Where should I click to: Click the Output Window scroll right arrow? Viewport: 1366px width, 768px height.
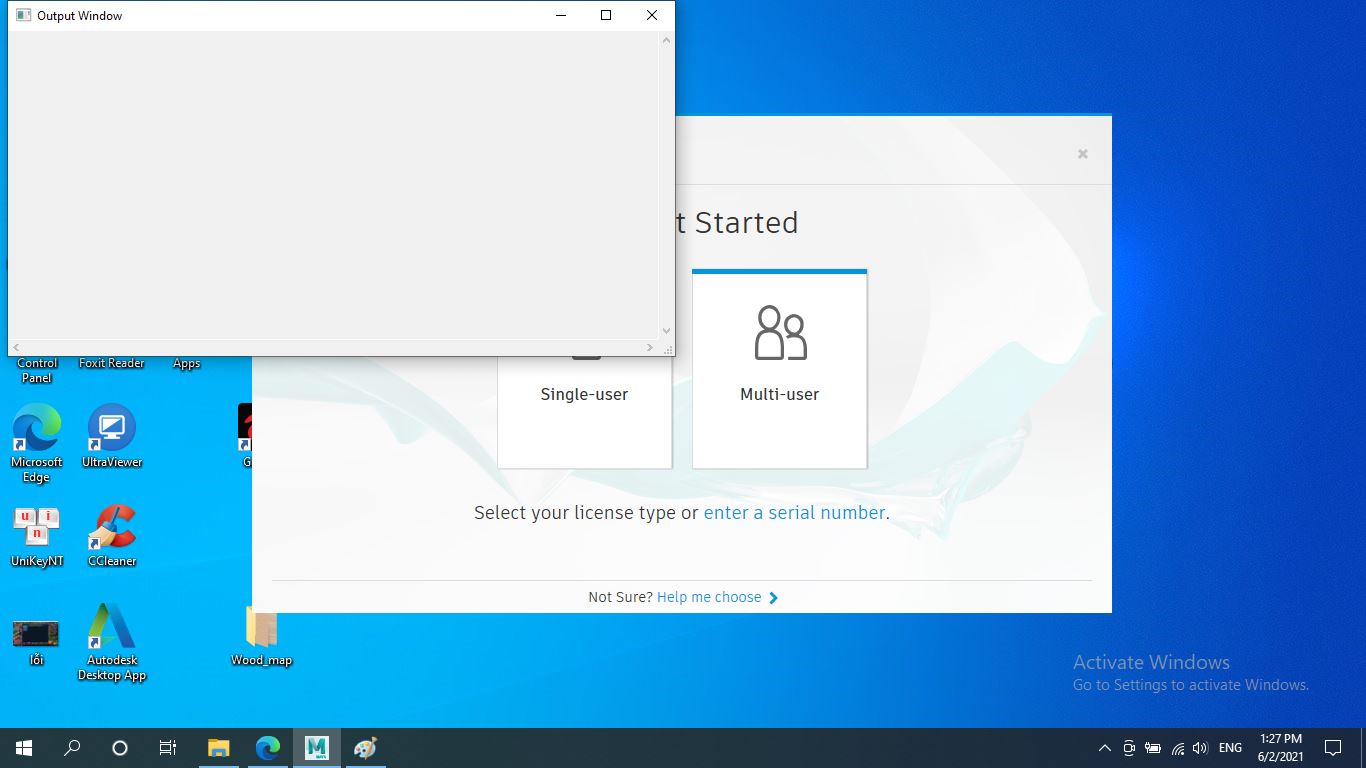650,347
